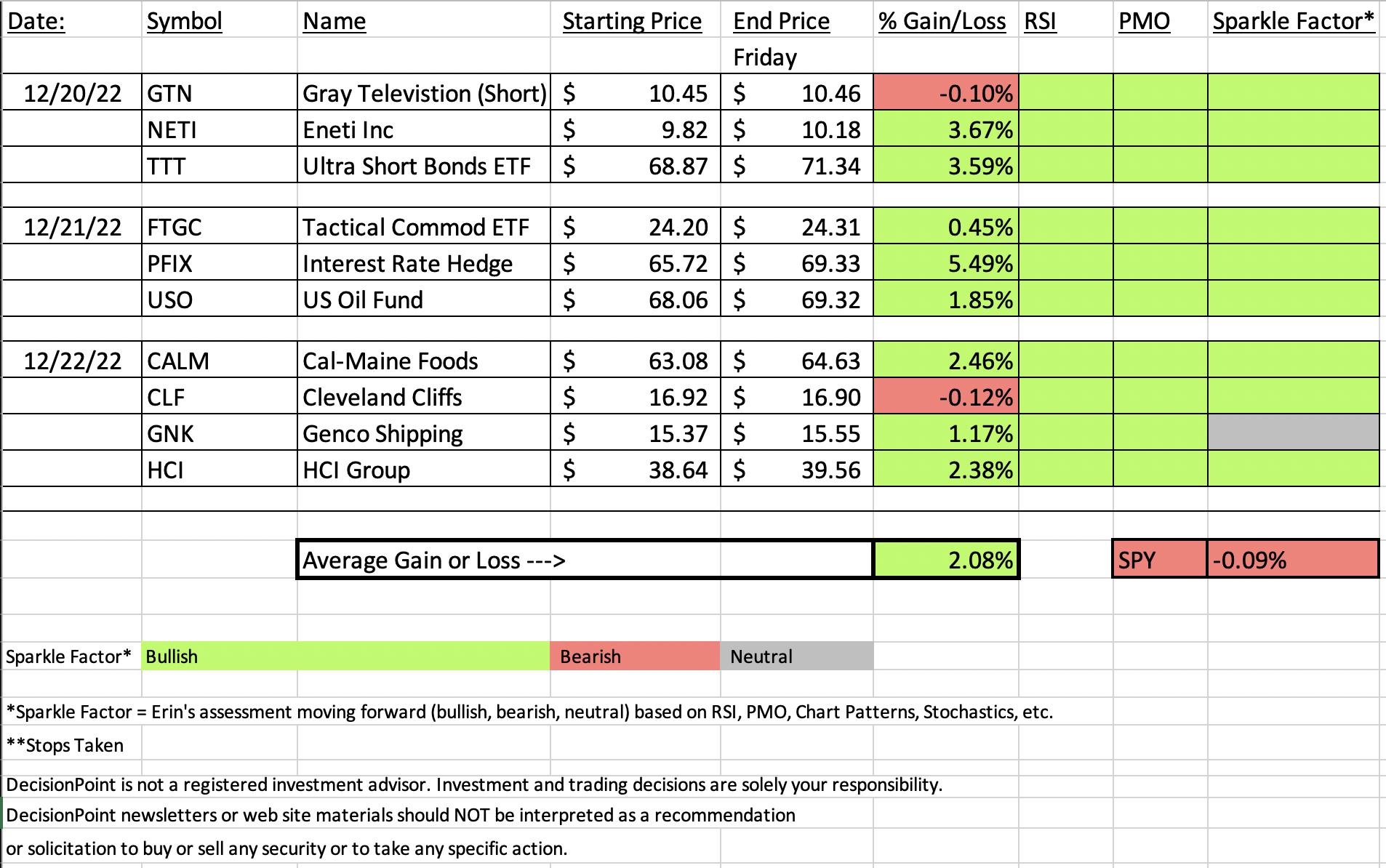Screen dimensions: 1386x868
Task: Select CALM starting price 63.08
Action: (x=636, y=361)
